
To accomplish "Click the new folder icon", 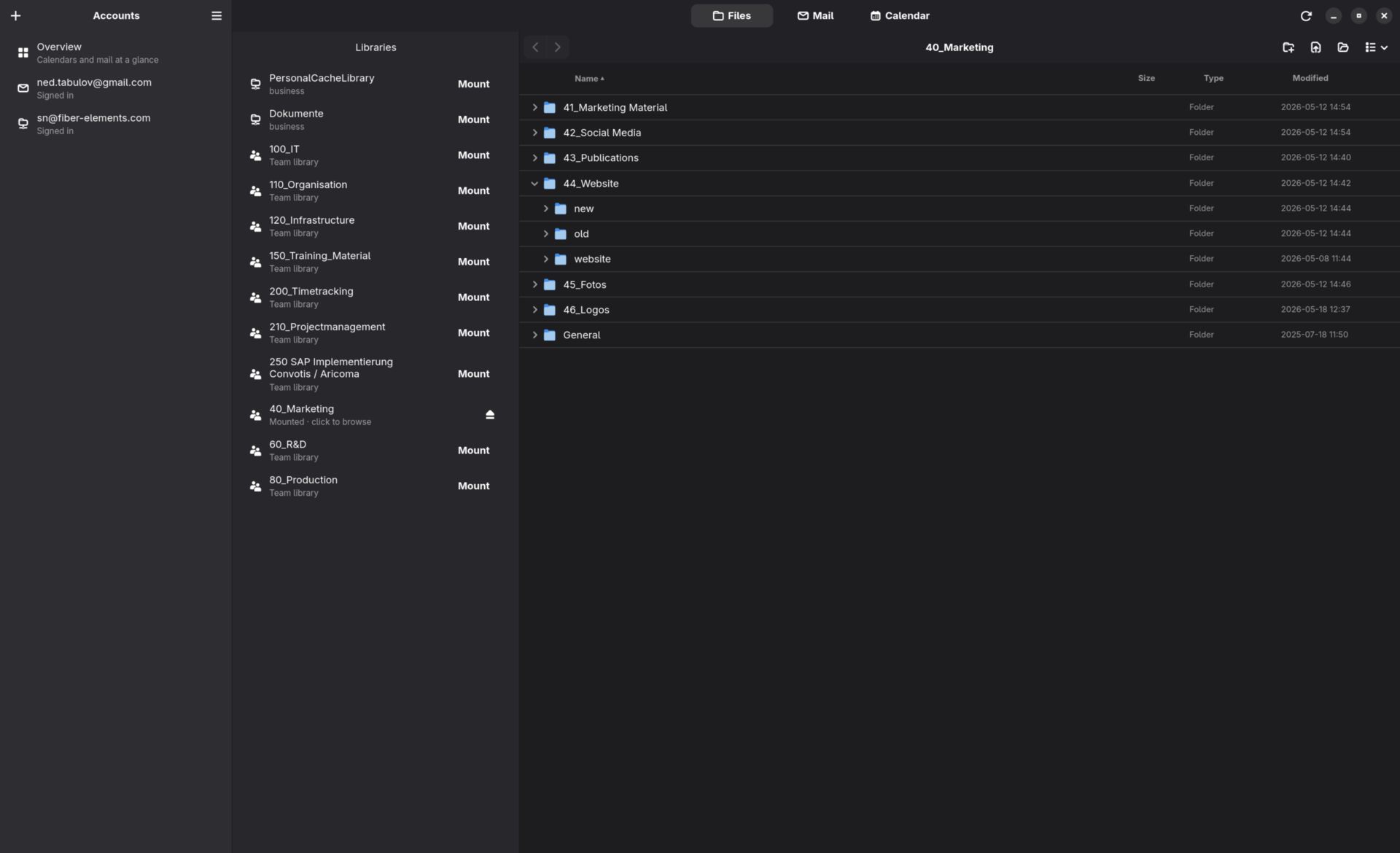I will tap(1288, 47).
